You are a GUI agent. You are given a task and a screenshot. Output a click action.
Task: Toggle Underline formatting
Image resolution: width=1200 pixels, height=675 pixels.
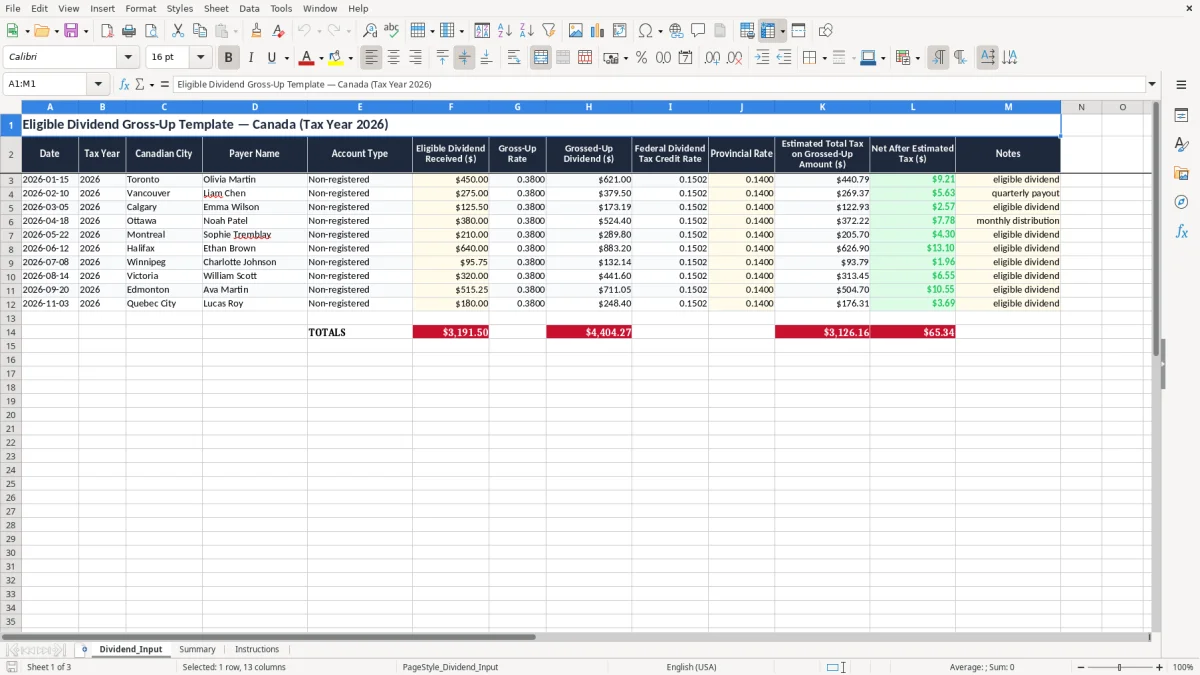pyautogui.click(x=271, y=58)
